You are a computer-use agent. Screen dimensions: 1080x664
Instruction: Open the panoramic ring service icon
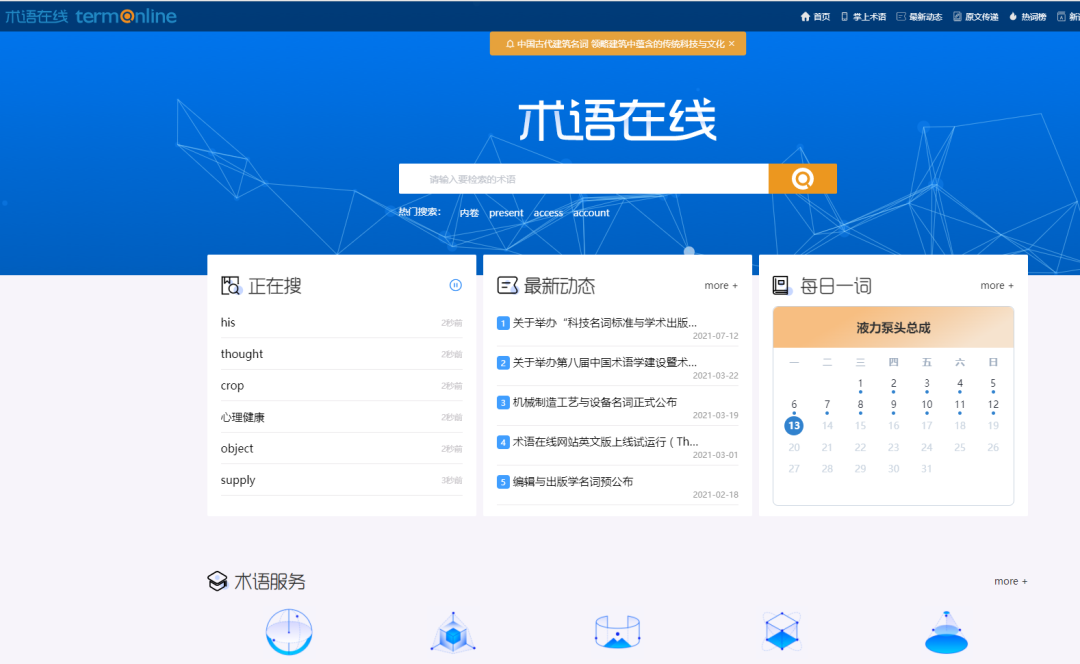(x=617, y=632)
